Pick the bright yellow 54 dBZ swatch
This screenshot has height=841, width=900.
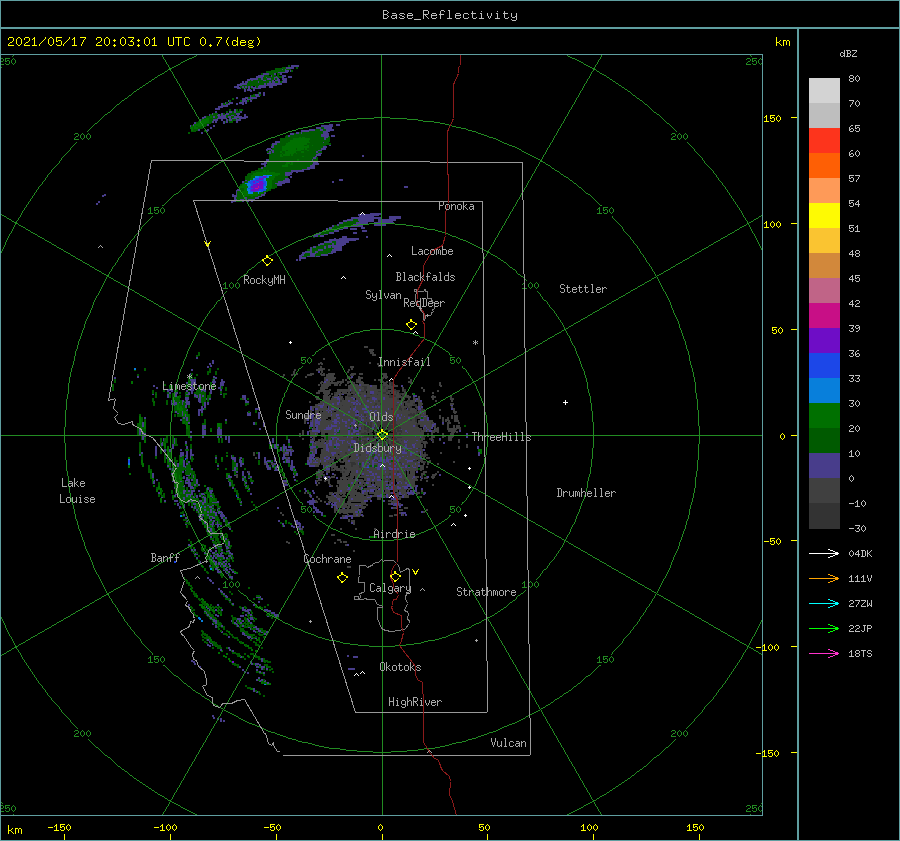point(824,215)
